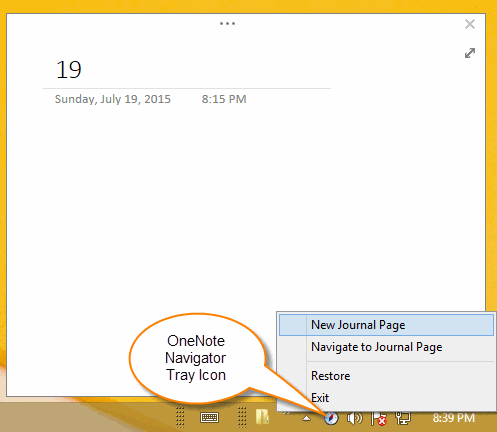This screenshot has width=497, height=432.
Task: Close the OneNote quick note window
Action: click(x=470, y=24)
